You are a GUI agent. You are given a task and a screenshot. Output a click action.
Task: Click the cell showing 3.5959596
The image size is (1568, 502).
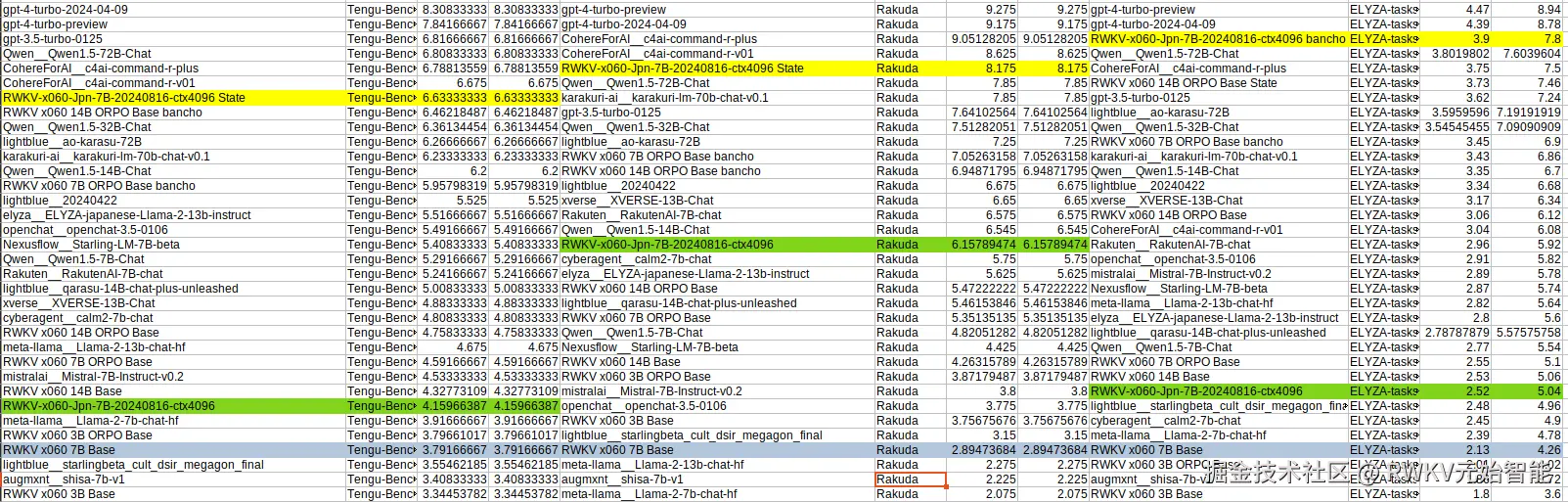point(1456,113)
